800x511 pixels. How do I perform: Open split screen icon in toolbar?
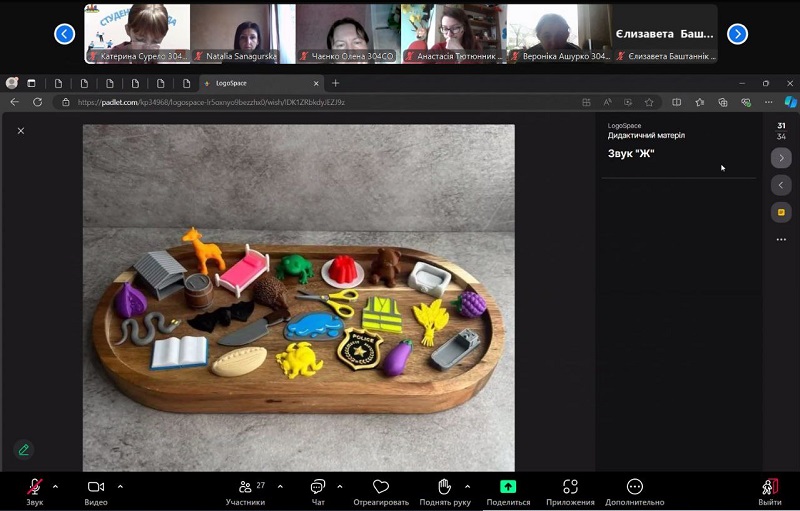pyautogui.click(x=677, y=103)
